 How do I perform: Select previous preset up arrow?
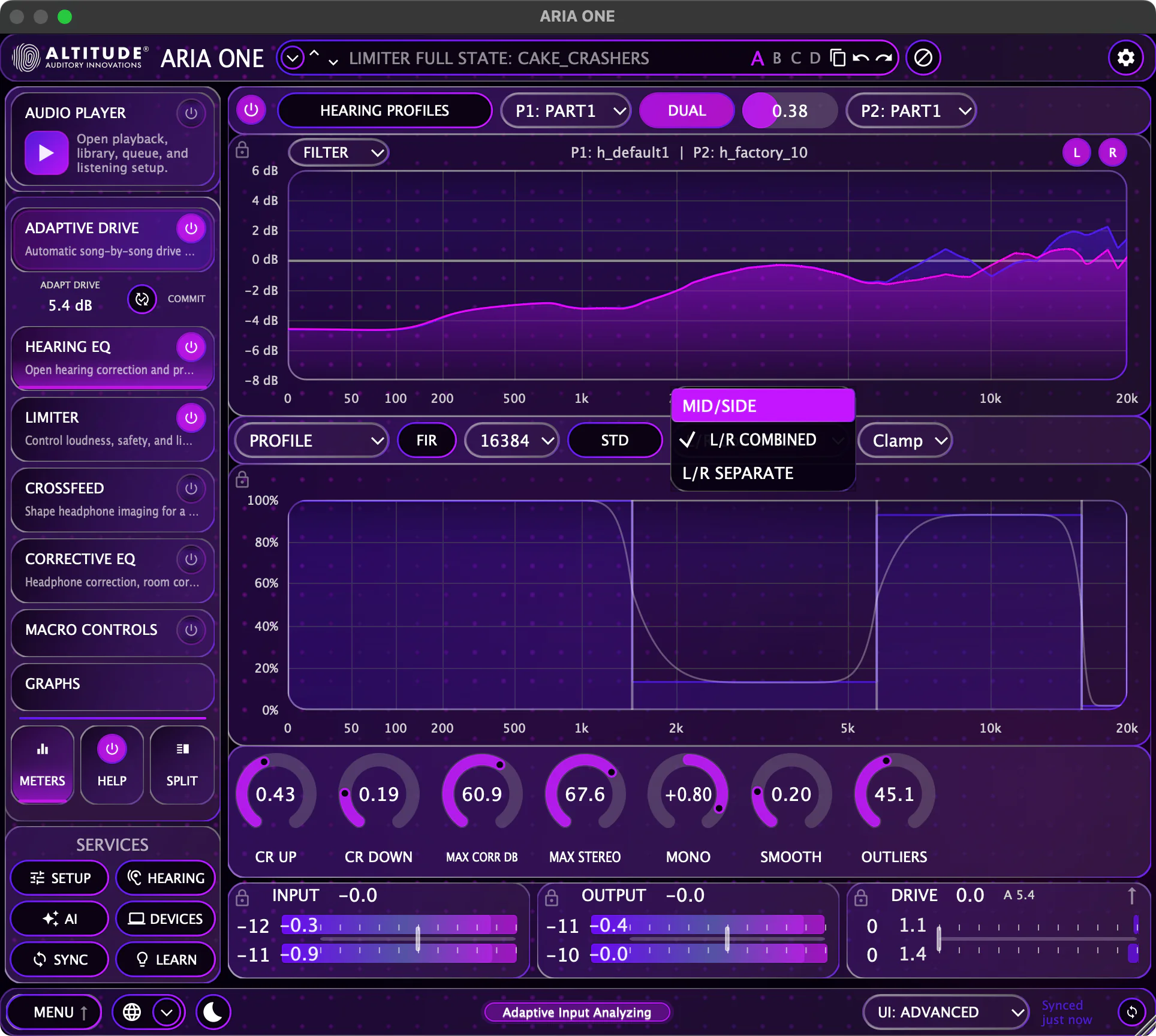click(314, 53)
